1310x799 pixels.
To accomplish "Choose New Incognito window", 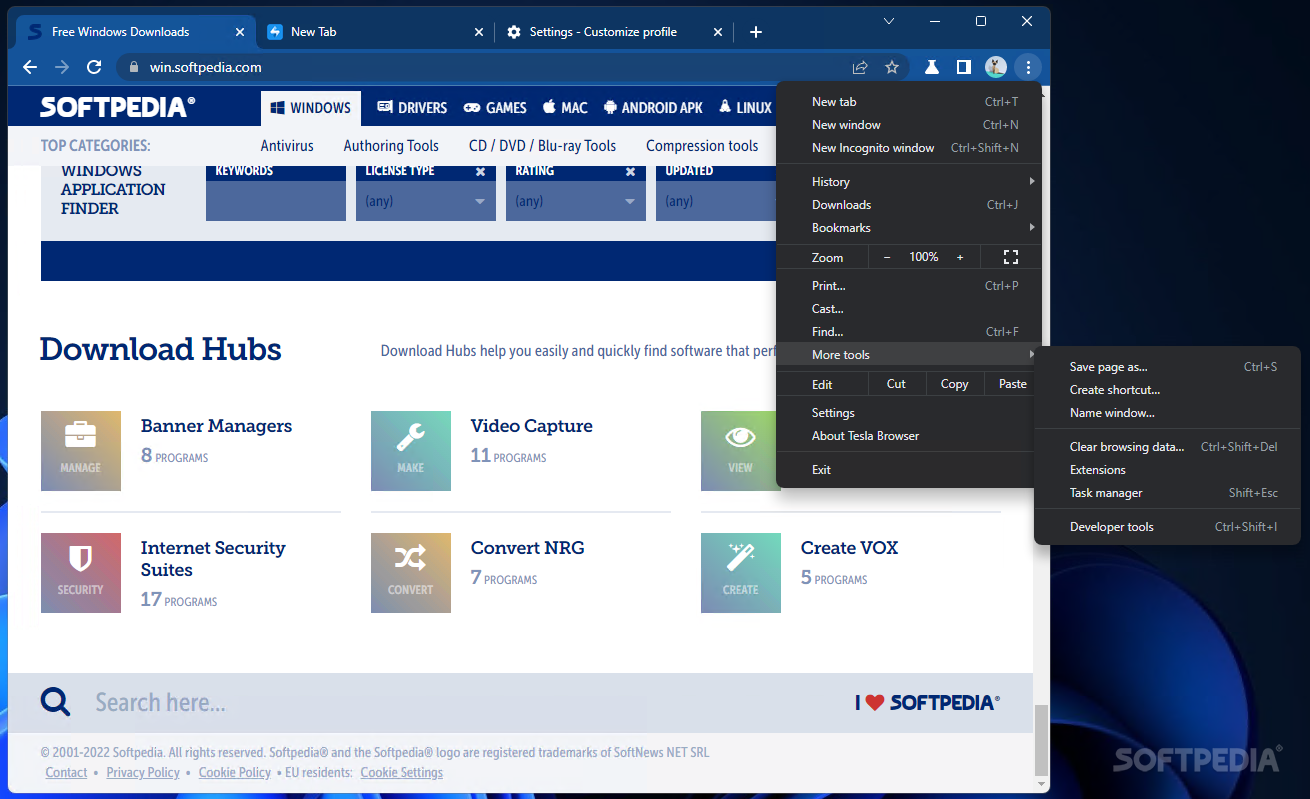I will coord(909,148).
